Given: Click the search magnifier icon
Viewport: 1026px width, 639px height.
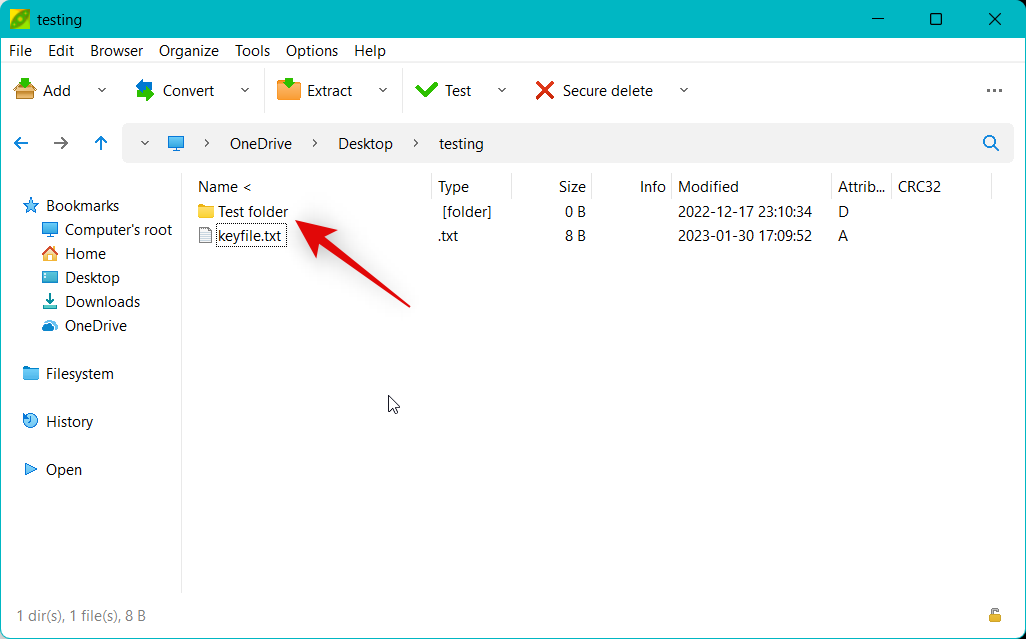Looking at the screenshot, I should point(991,143).
